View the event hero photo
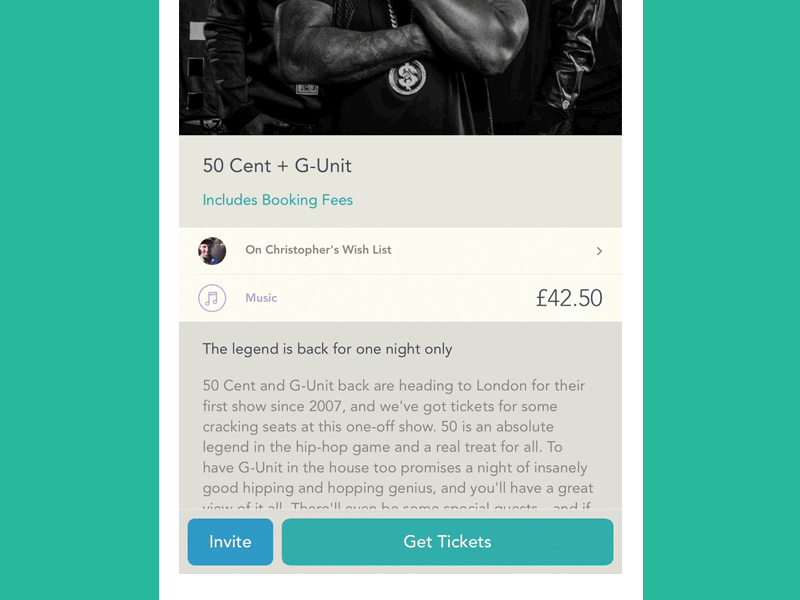 [x=400, y=67]
